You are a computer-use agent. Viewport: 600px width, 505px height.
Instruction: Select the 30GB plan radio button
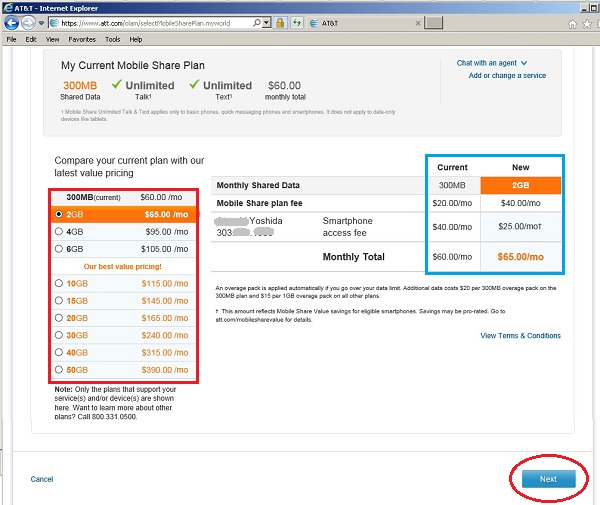coord(59,335)
